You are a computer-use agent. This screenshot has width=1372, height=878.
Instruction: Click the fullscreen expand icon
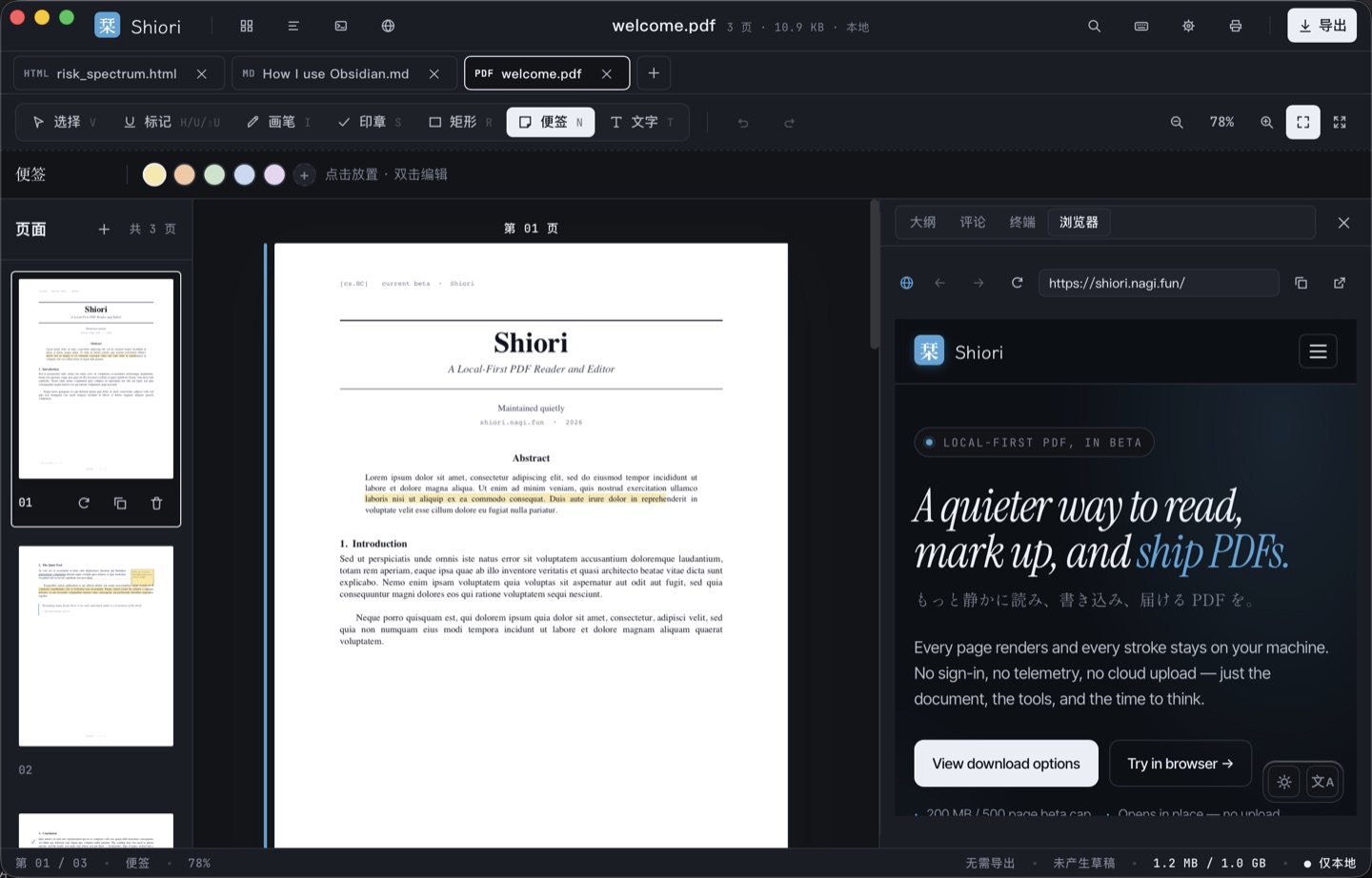[1340, 122]
